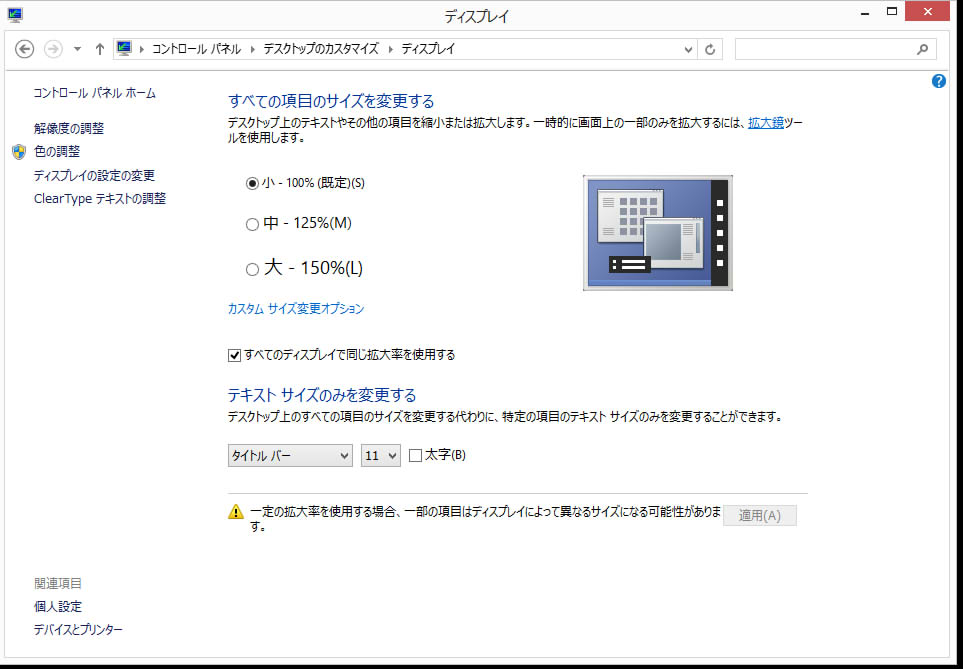
Task: Click the Display icon in title bar
Action: (x=15, y=14)
